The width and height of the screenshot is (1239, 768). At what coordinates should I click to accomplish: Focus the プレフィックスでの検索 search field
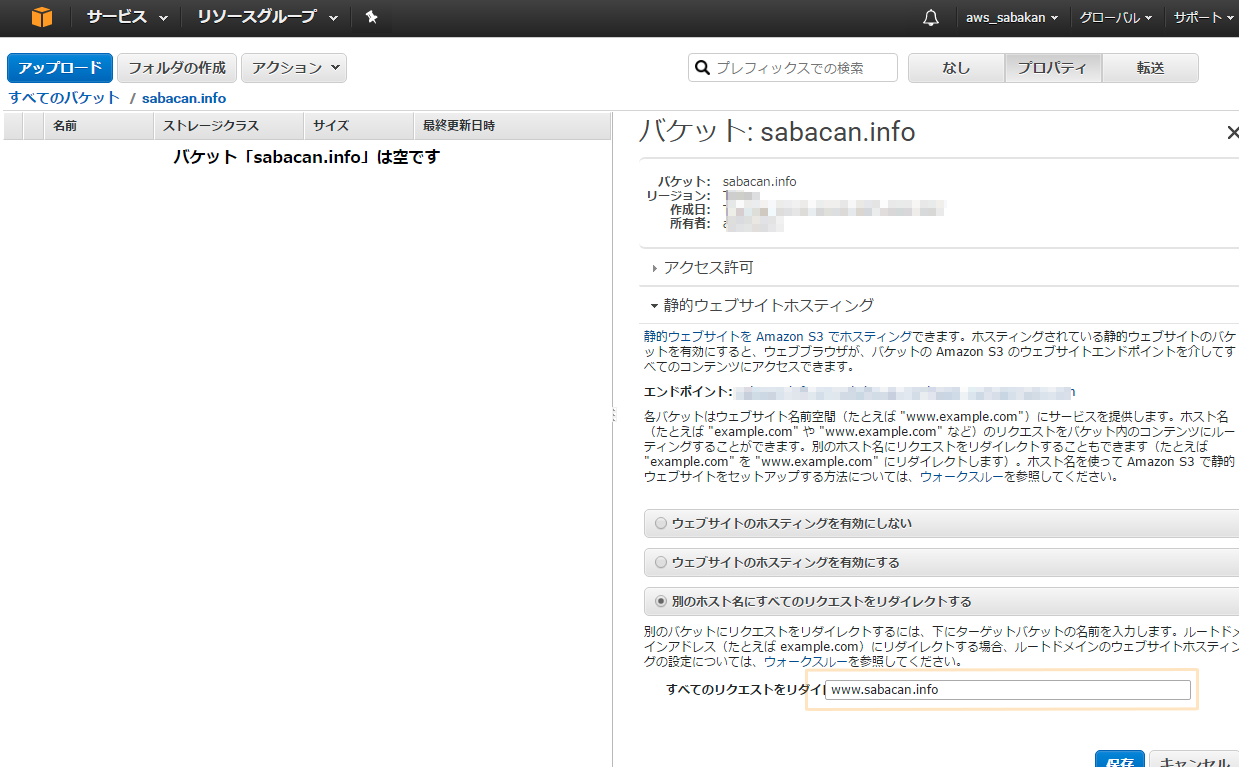(x=793, y=68)
